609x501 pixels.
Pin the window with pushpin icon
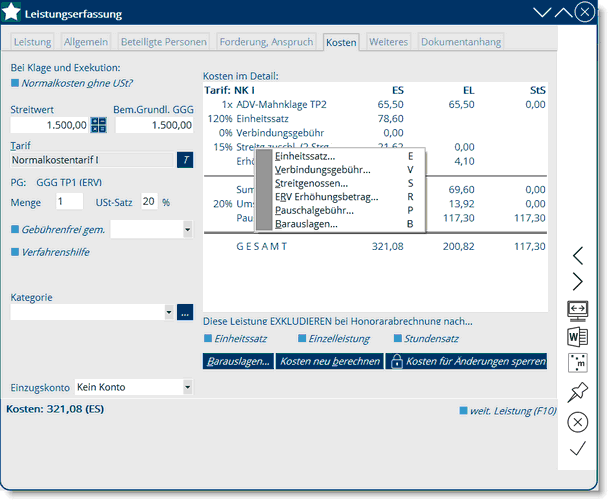(x=578, y=392)
